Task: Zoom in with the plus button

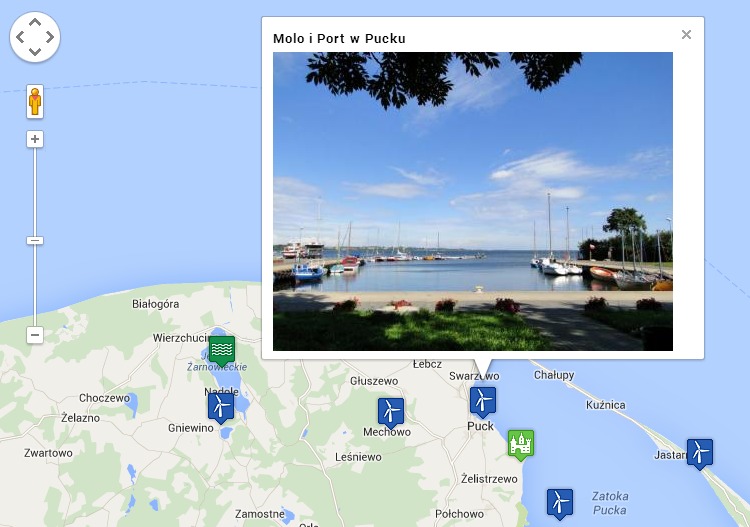Action: [34, 139]
